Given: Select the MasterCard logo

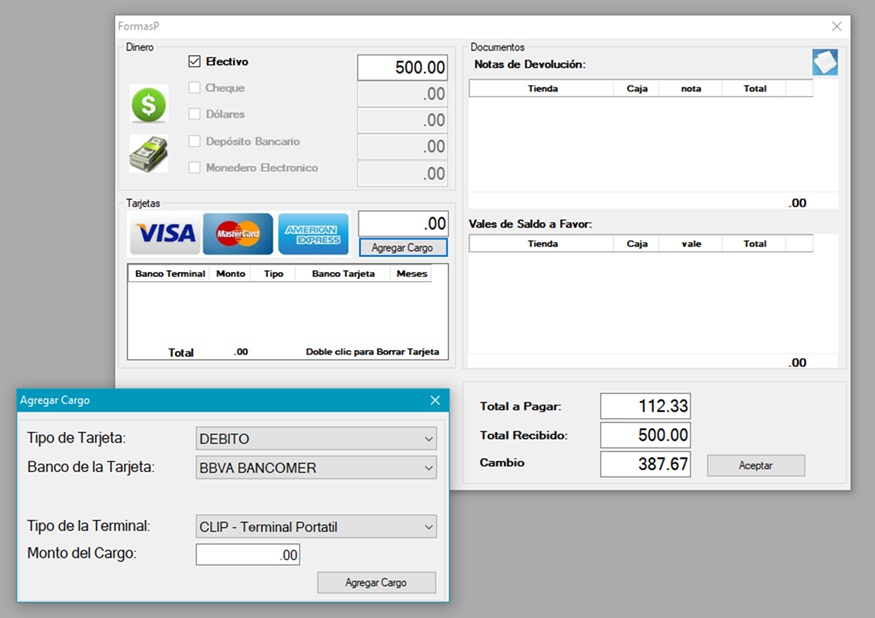Looking at the screenshot, I should [x=238, y=234].
